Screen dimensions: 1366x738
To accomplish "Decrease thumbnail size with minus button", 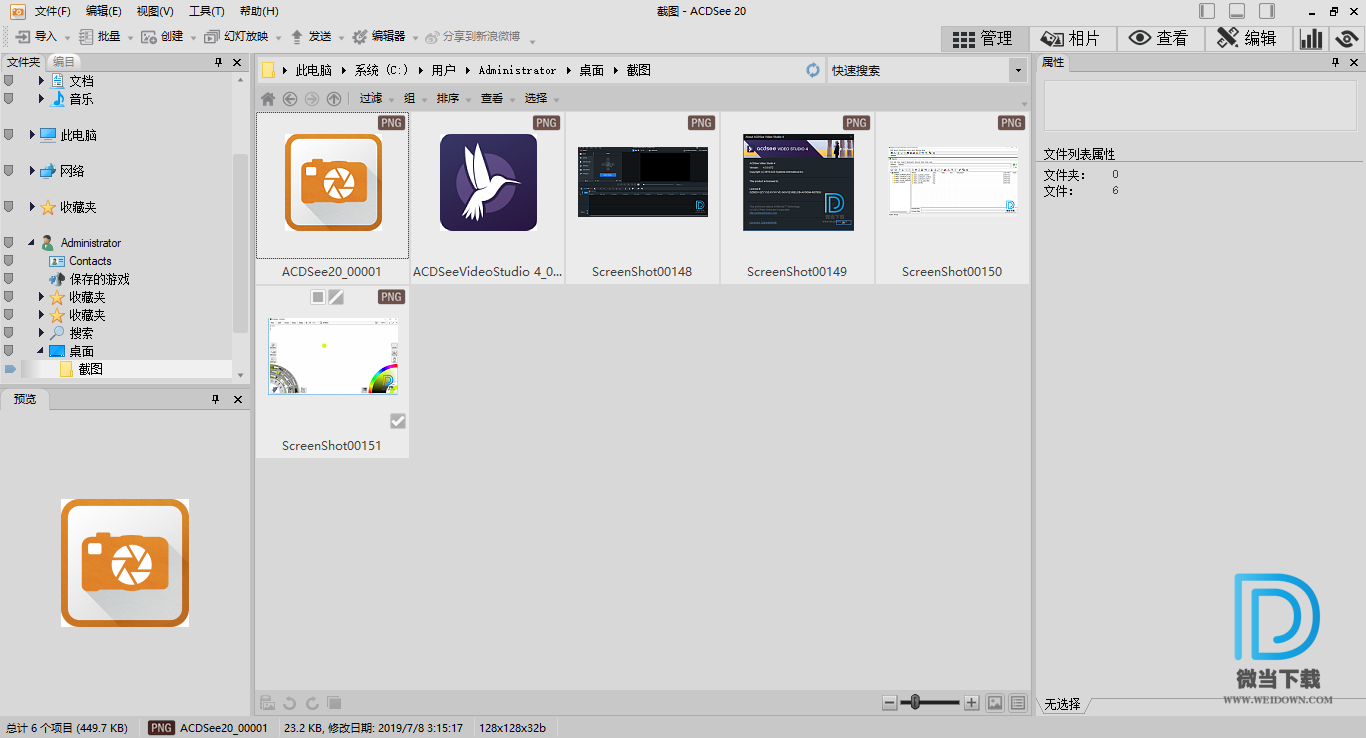I will [x=889, y=703].
